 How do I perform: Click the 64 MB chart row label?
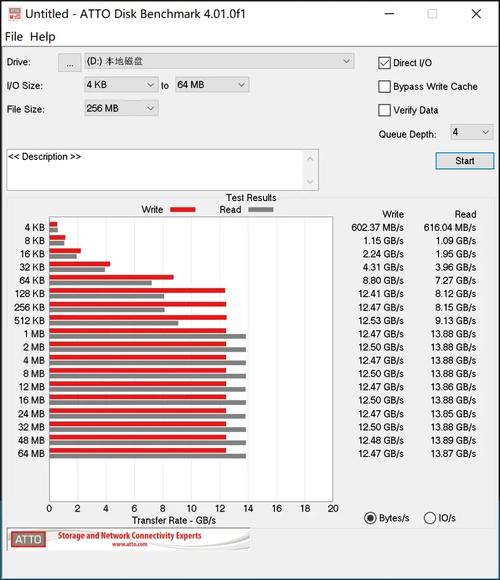click(31, 453)
